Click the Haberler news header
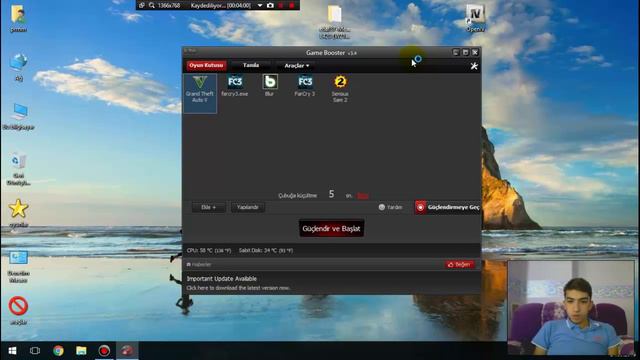The width and height of the screenshot is (640, 360). 199,264
